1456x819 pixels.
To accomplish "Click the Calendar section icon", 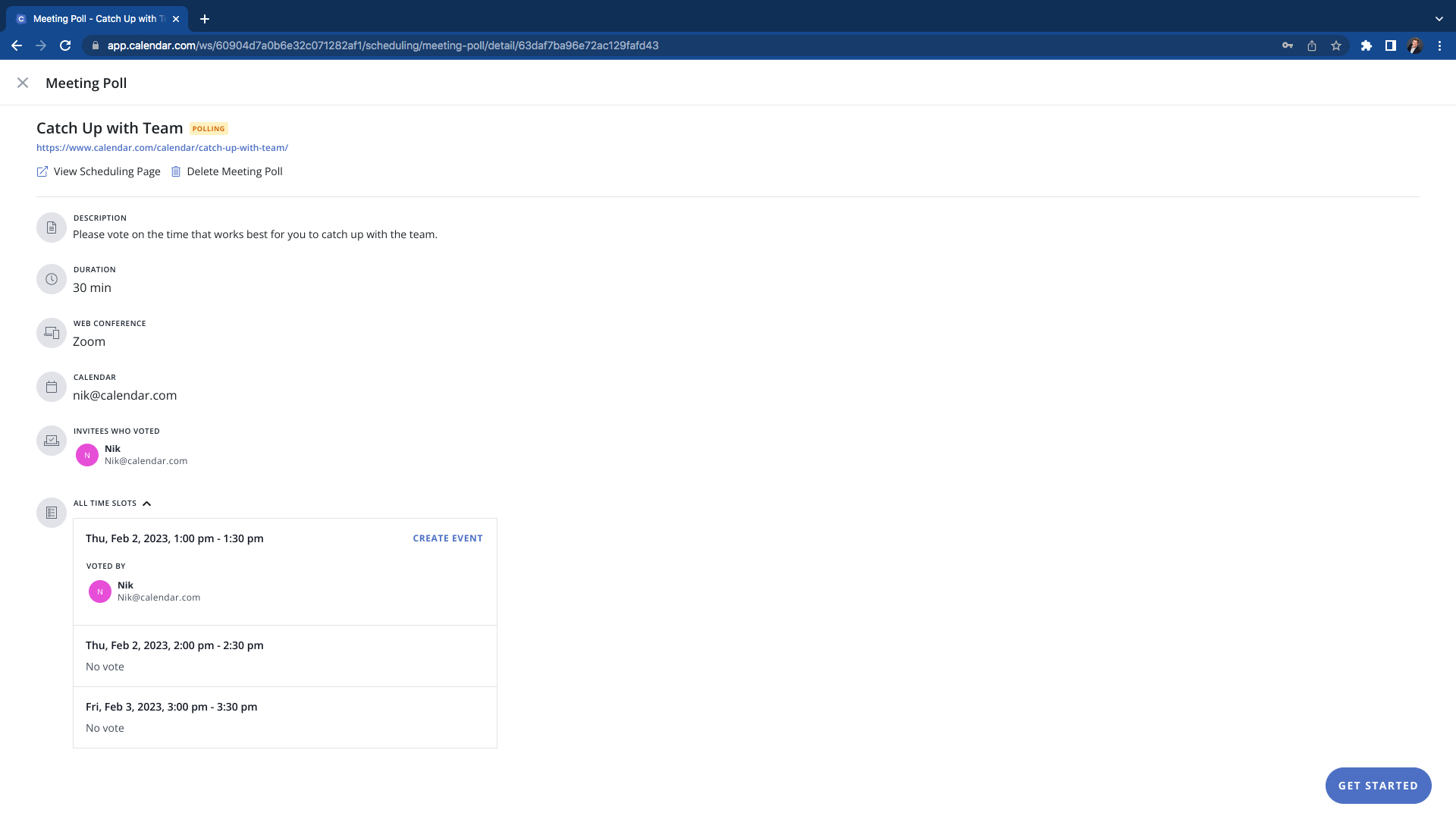I will (52, 387).
